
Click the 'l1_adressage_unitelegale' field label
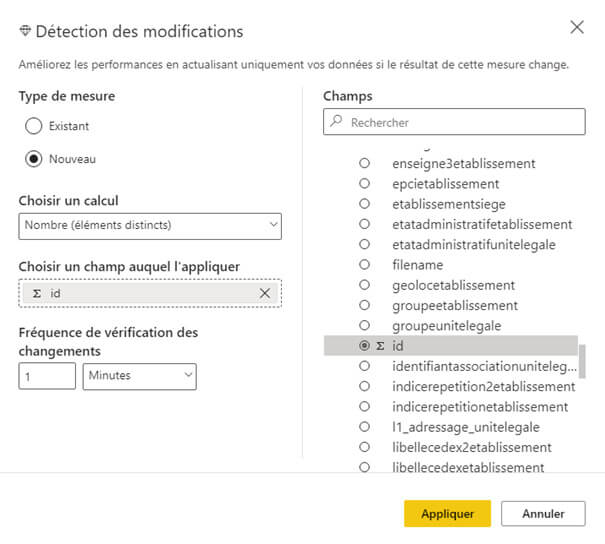tap(466, 427)
